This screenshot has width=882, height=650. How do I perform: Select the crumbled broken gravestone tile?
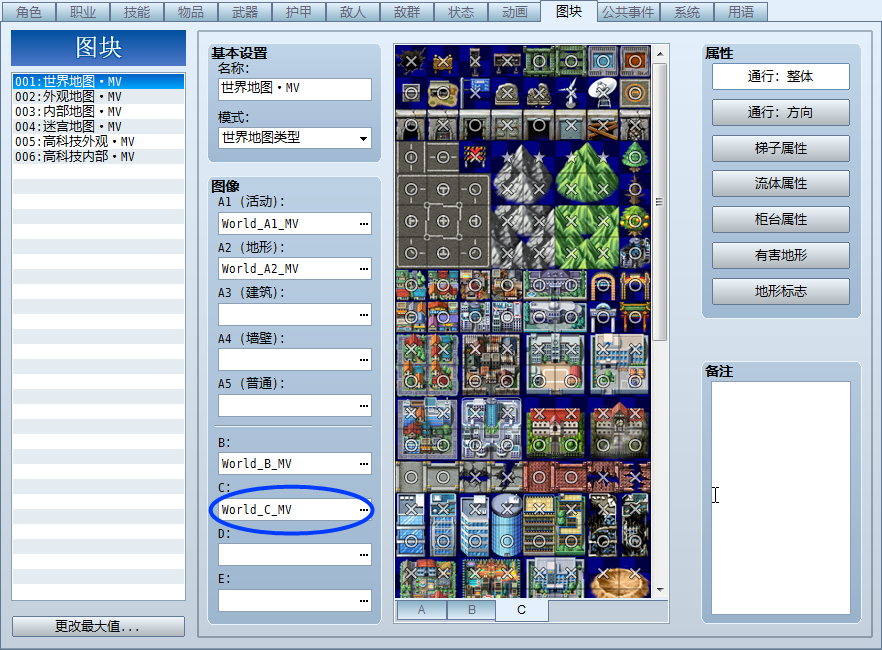[x=539, y=93]
